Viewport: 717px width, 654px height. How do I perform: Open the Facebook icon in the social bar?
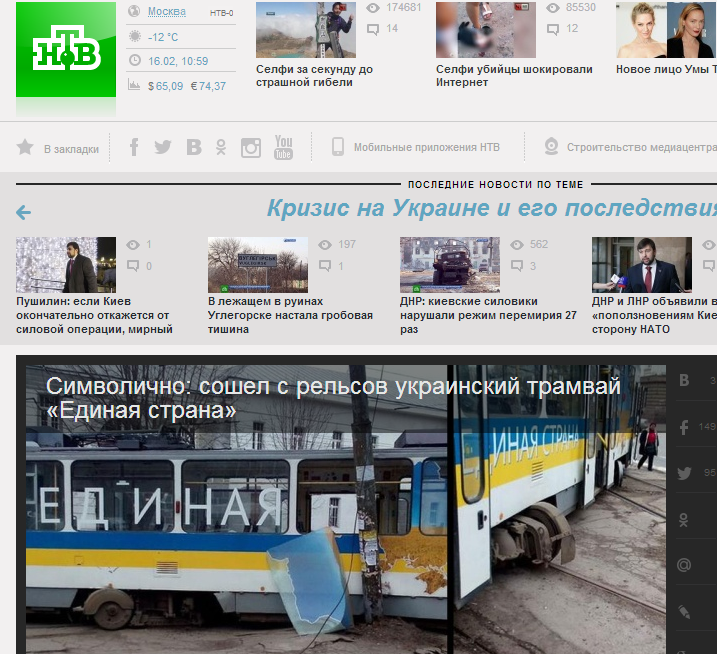click(x=134, y=147)
